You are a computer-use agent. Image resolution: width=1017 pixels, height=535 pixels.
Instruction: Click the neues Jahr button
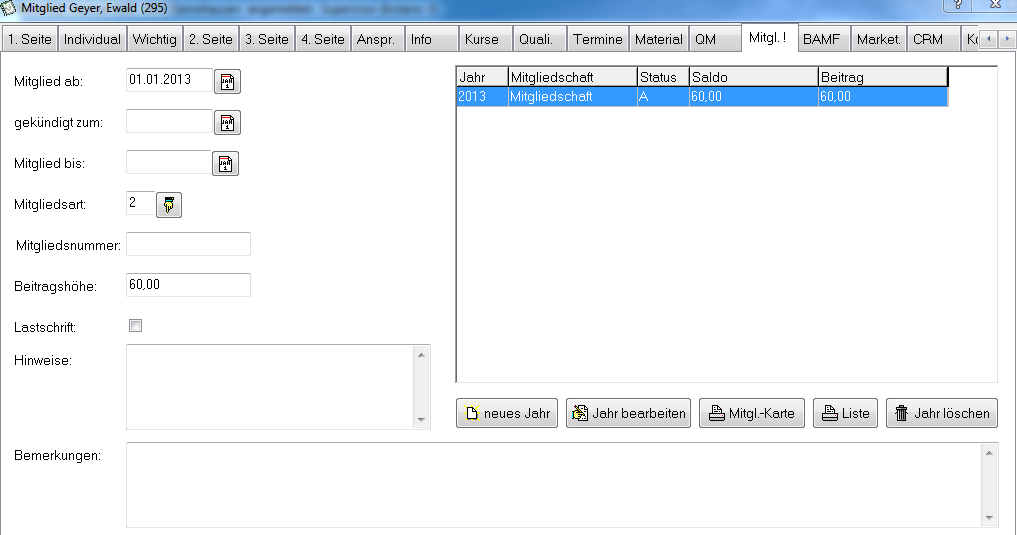coord(507,413)
